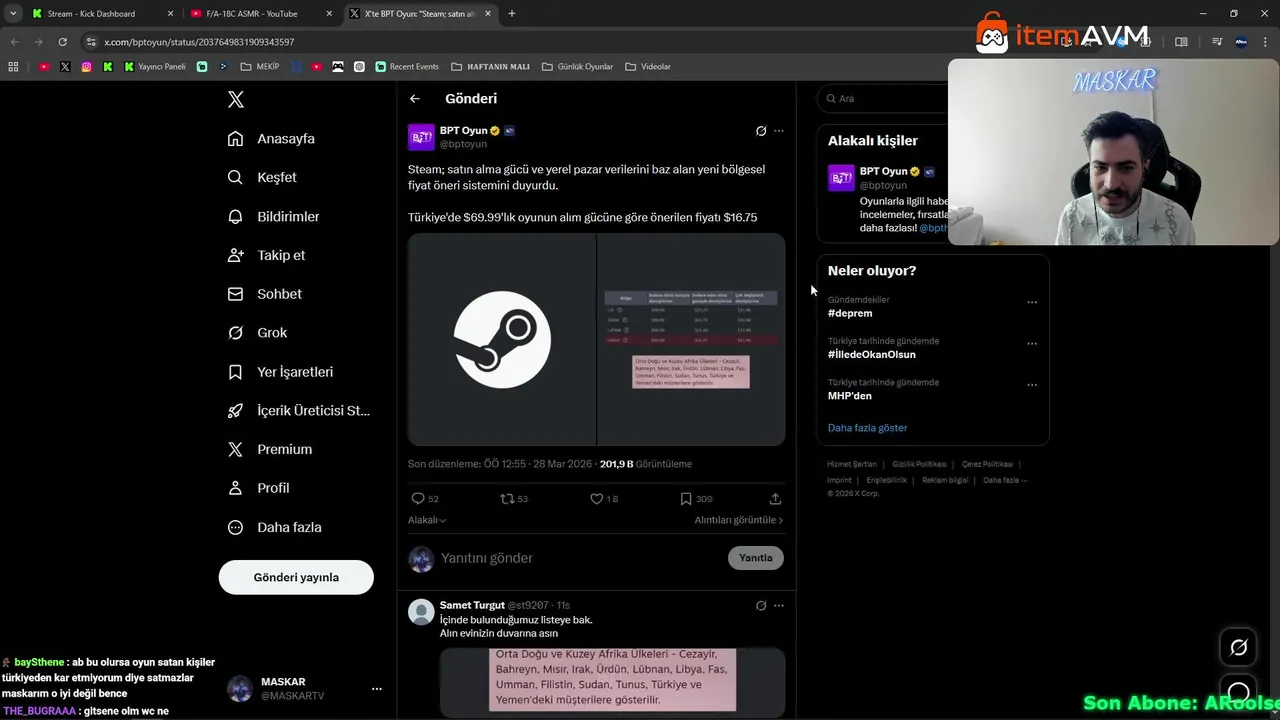Open MASKAR account switcher menu
This screenshot has width=1280, height=720.
point(377,689)
